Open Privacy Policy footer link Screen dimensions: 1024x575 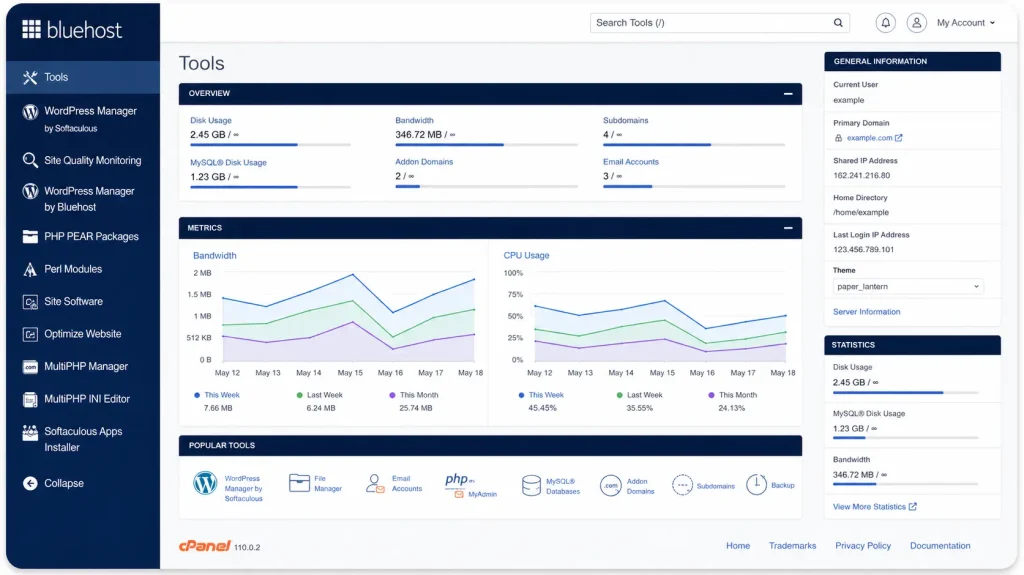click(x=863, y=546)
